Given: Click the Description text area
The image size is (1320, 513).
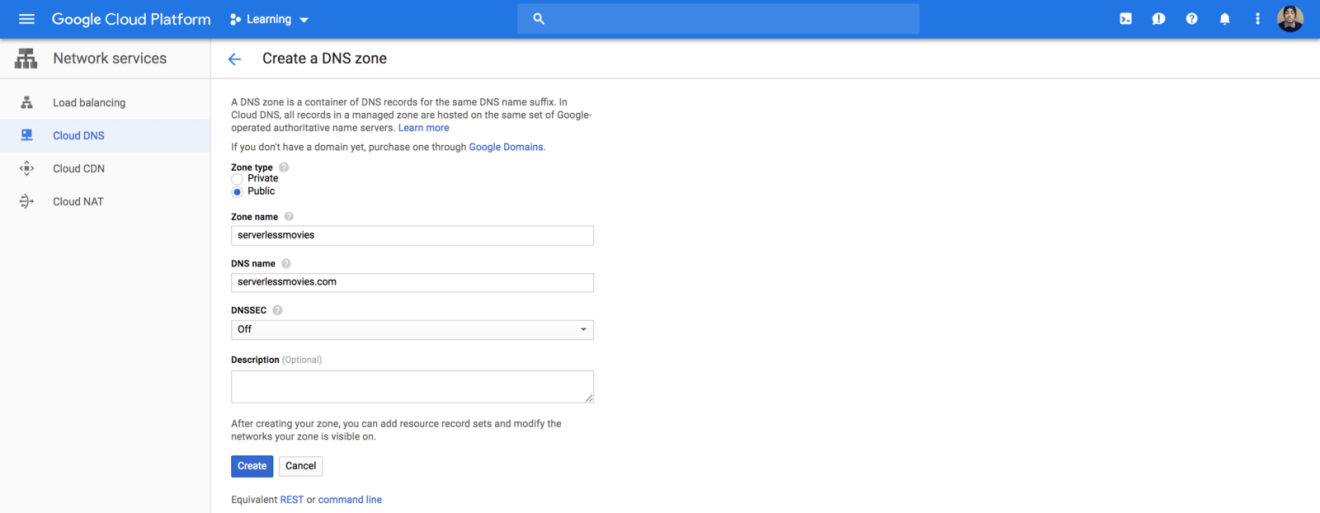Looking at the screenshot, I should [x=412, y=387].
